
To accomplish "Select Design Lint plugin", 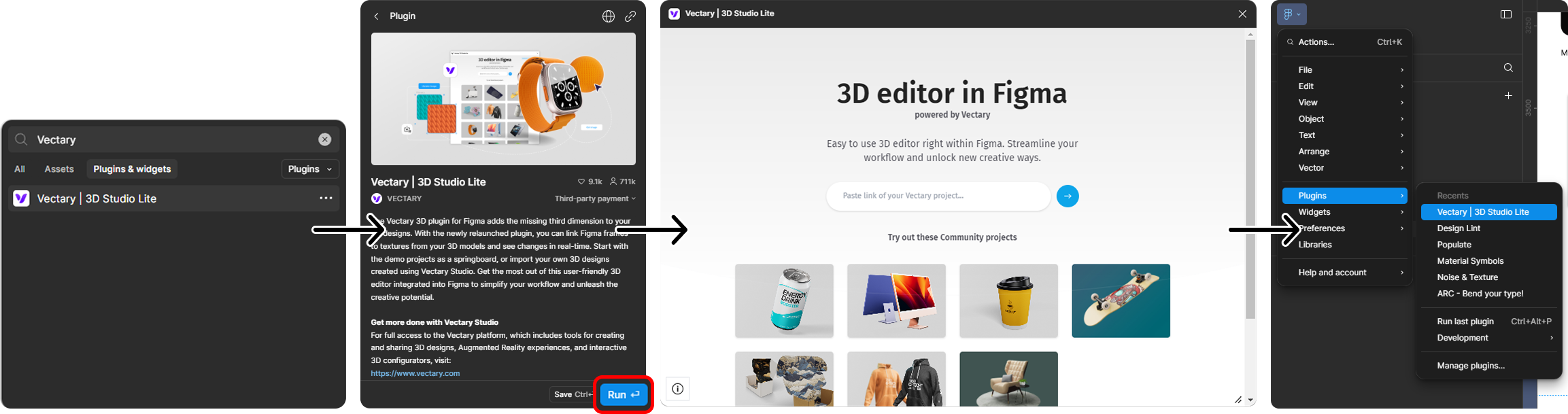I will (1489, 228).
